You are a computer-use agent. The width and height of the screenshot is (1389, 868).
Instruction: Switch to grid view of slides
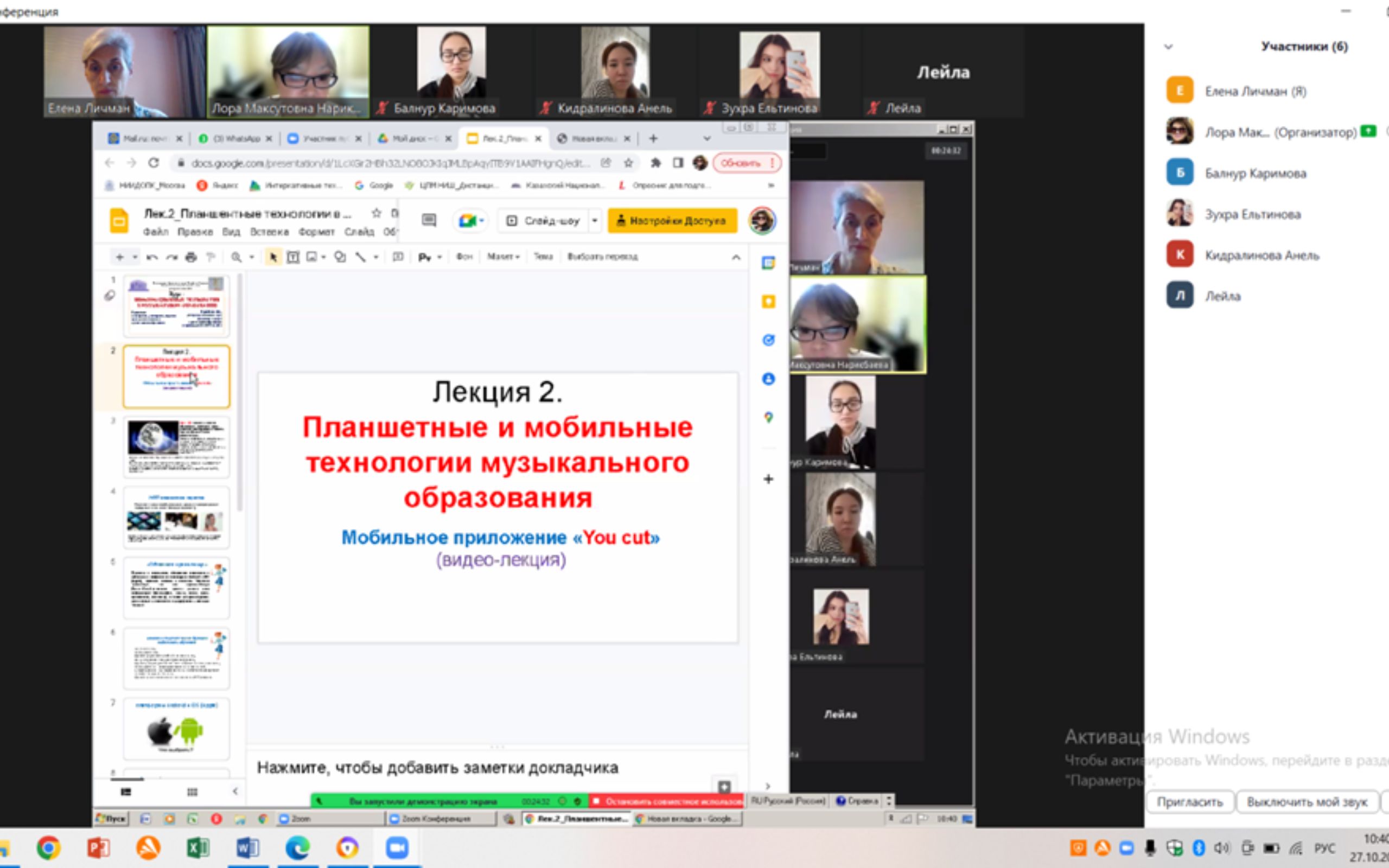[x=192, y=792]
